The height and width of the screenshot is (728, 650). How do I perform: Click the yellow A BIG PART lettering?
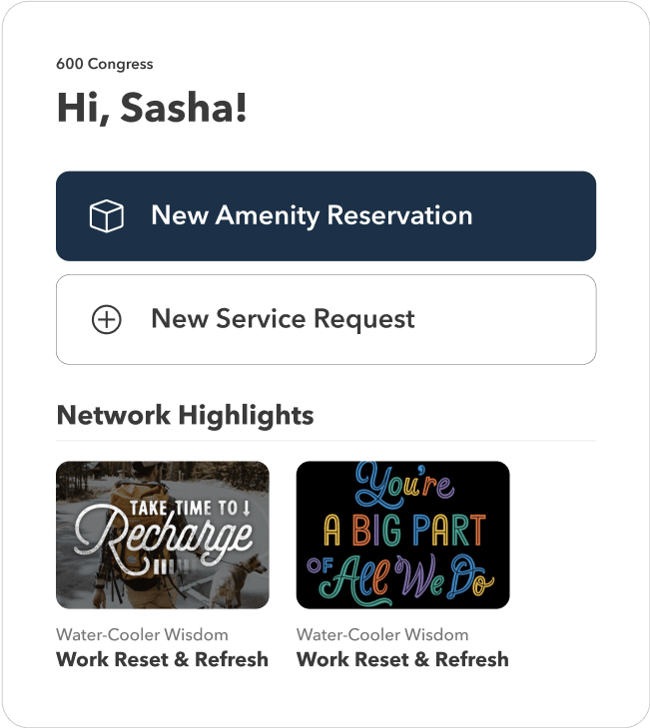click(x=403, y=532)
